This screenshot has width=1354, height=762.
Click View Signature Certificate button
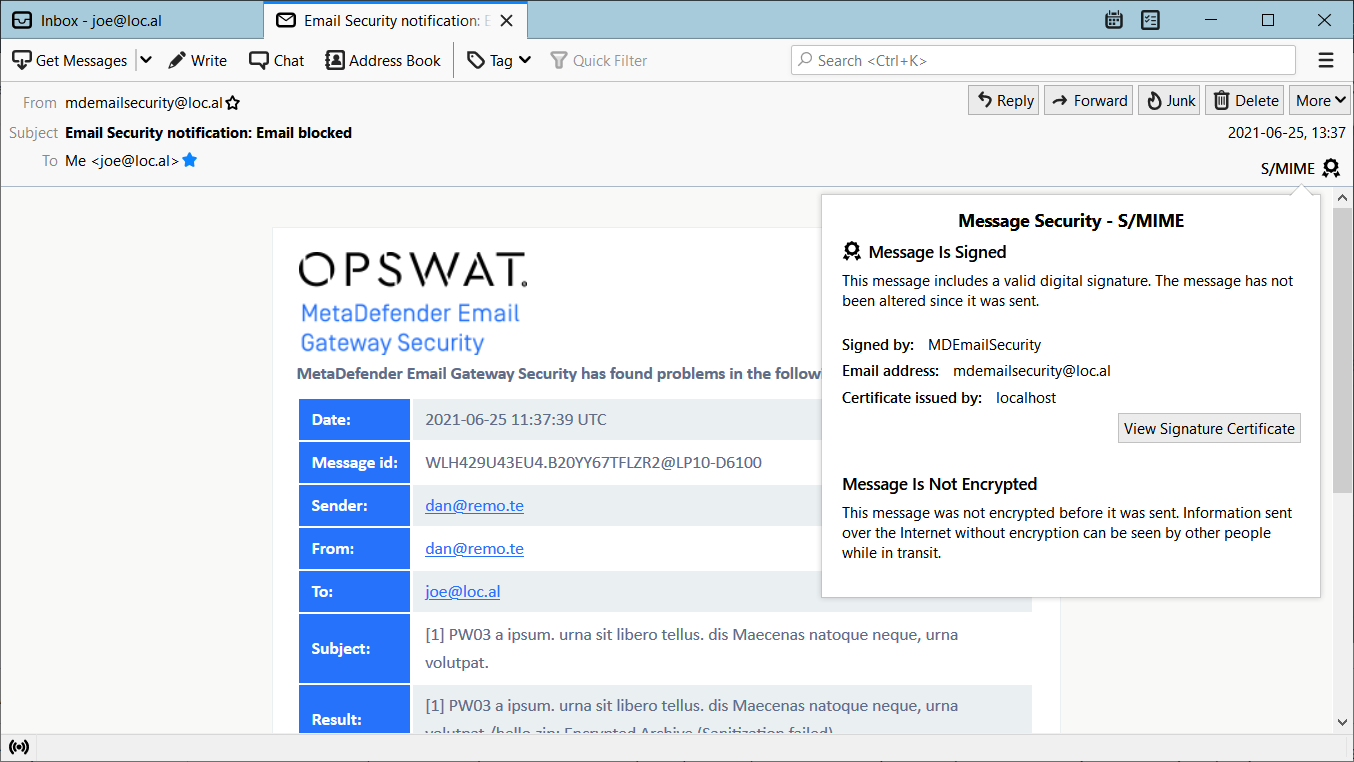pyautogui.click(x=1209, y=428)
